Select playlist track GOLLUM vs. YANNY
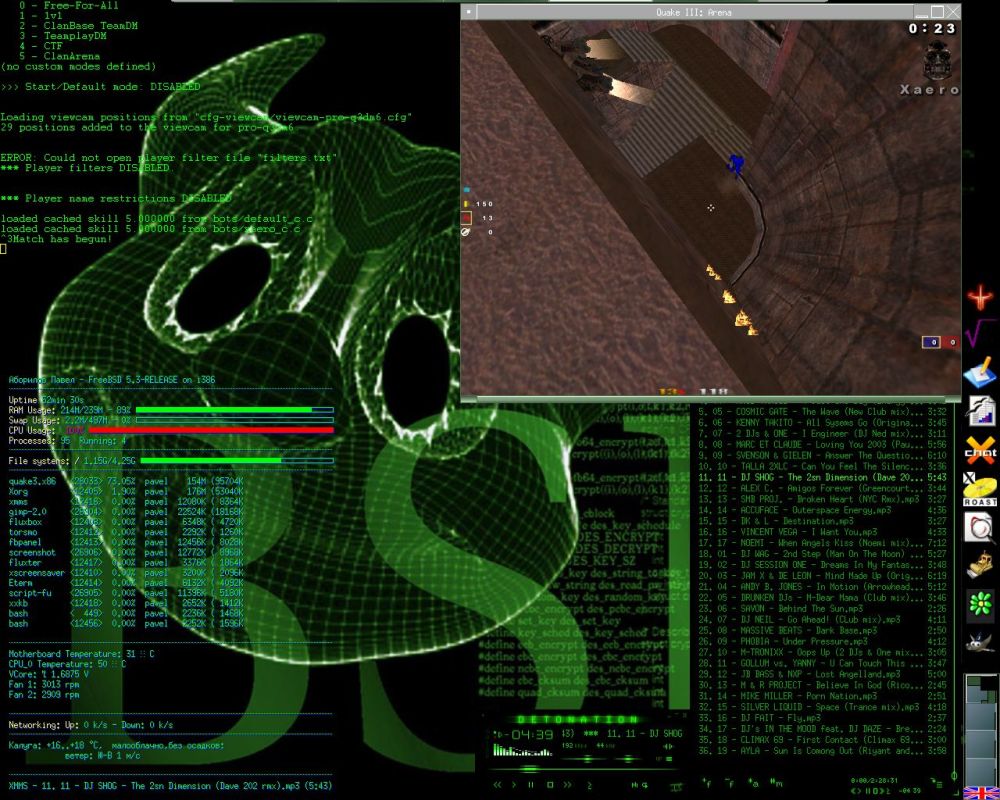The width and height of the screenshot is (1000, 800). (x=822, y=663)
